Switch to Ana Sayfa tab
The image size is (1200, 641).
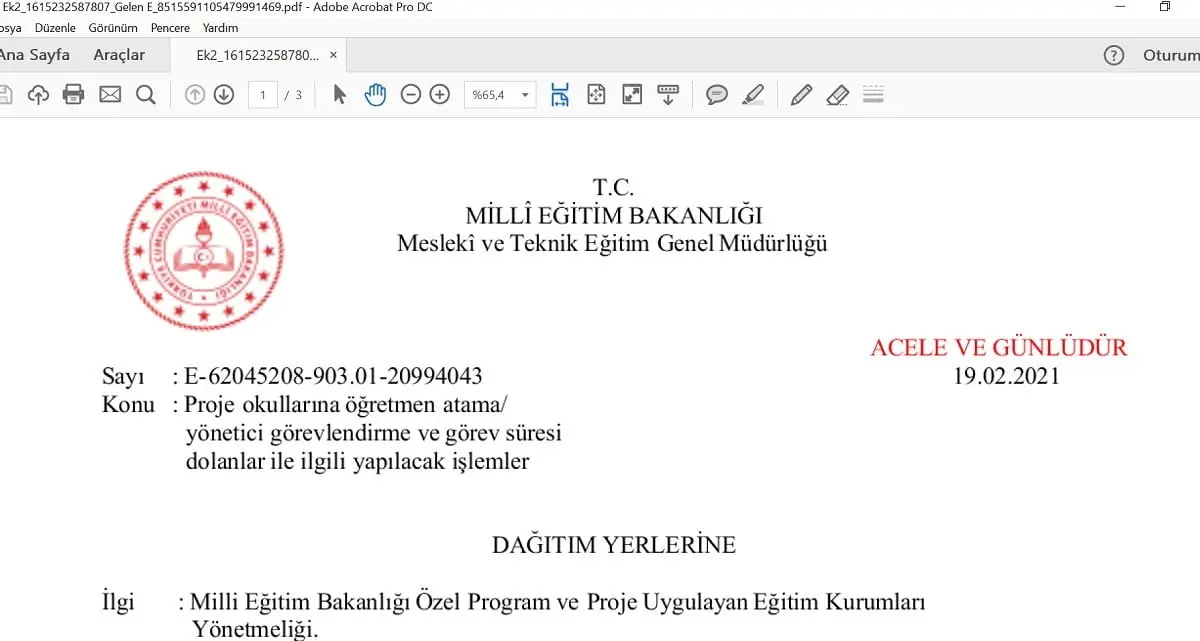pos(35,55)
